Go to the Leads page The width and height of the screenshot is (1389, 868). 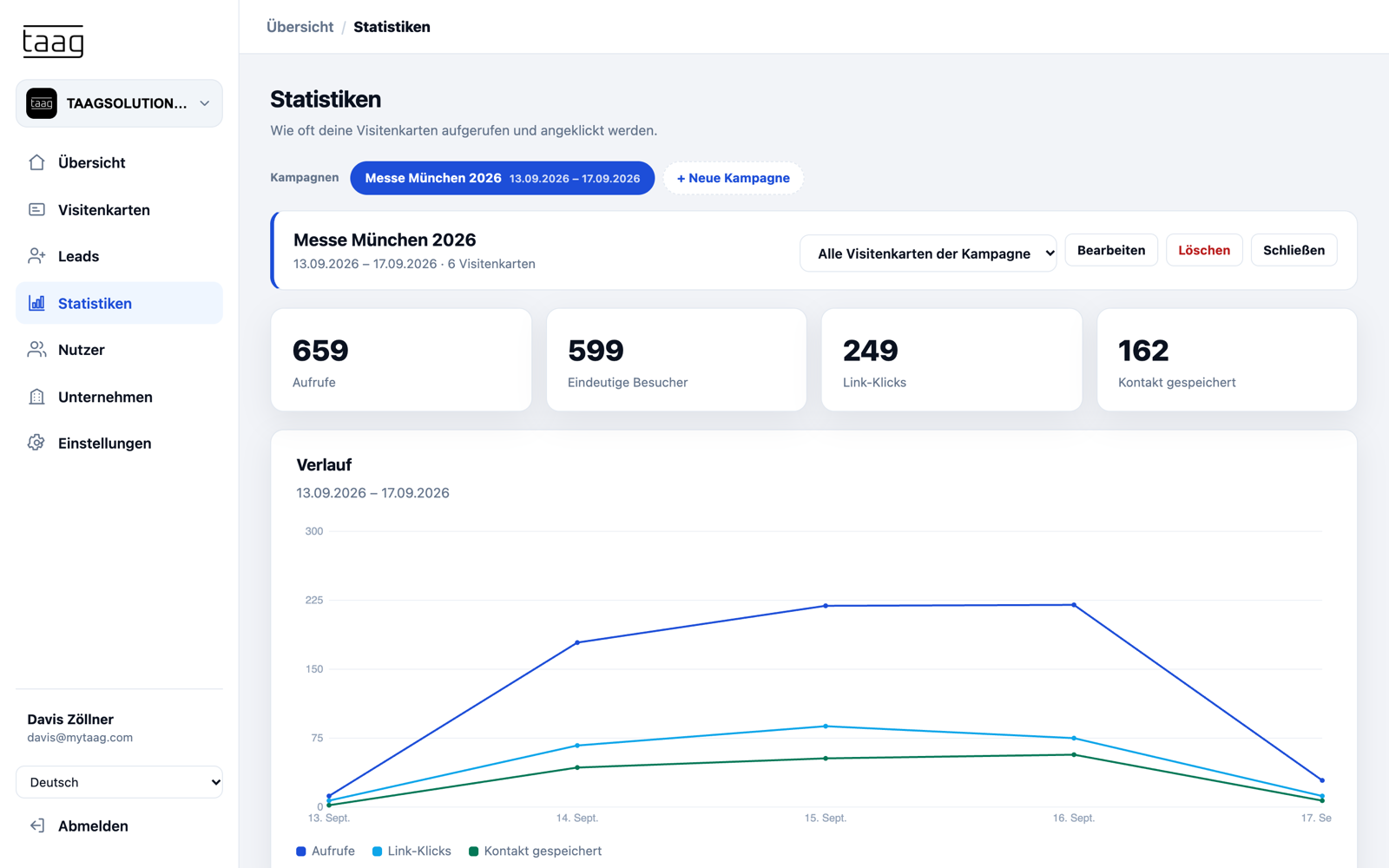[x=119, y=256]
